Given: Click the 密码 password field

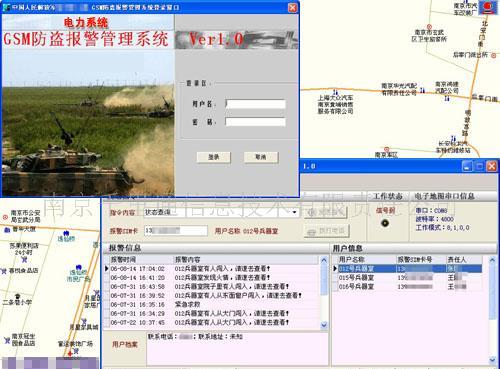Looking at the screenshot, I should [255, 122].
